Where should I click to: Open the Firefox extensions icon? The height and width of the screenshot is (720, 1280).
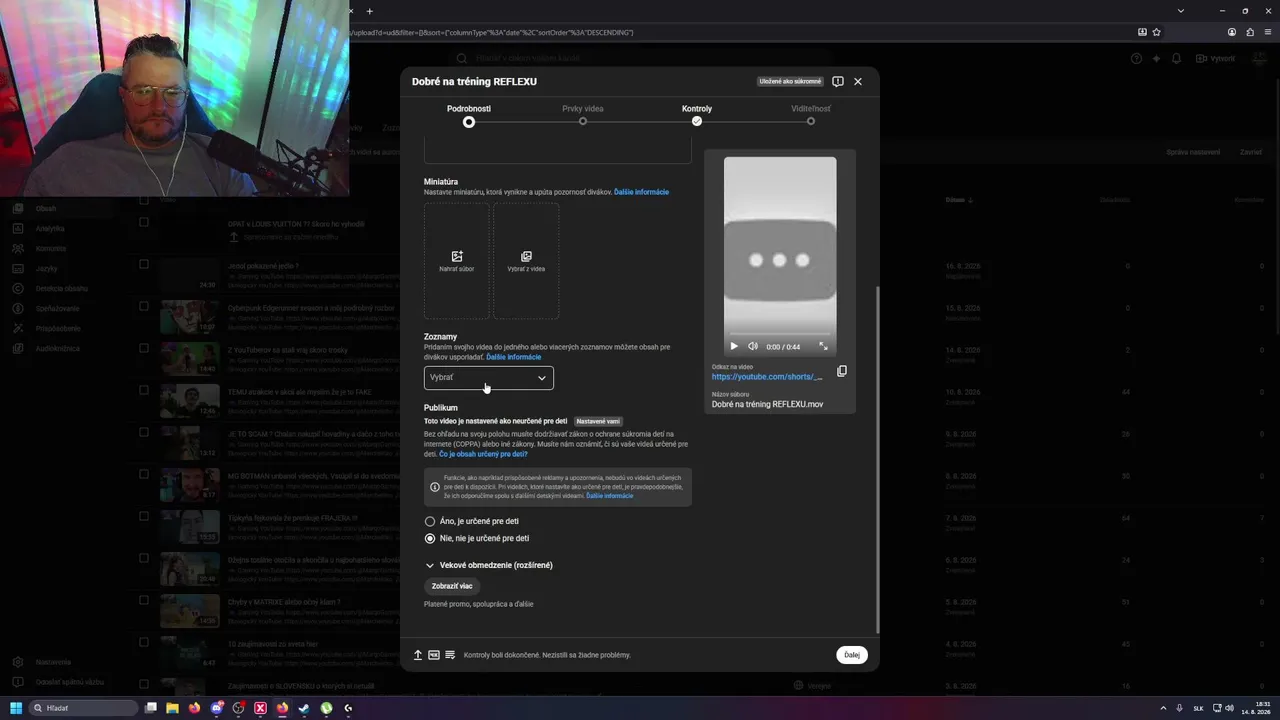coord(1250,32)
